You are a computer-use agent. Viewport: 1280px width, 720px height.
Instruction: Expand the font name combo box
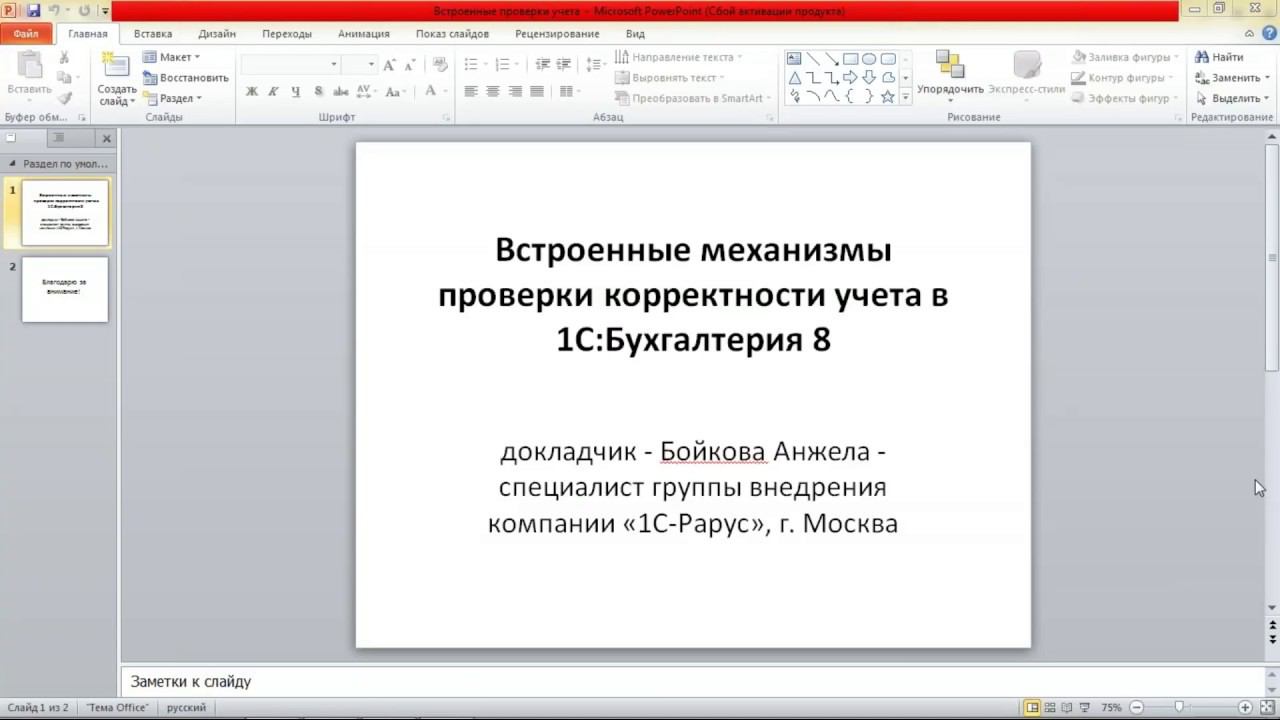click(334, 64)
